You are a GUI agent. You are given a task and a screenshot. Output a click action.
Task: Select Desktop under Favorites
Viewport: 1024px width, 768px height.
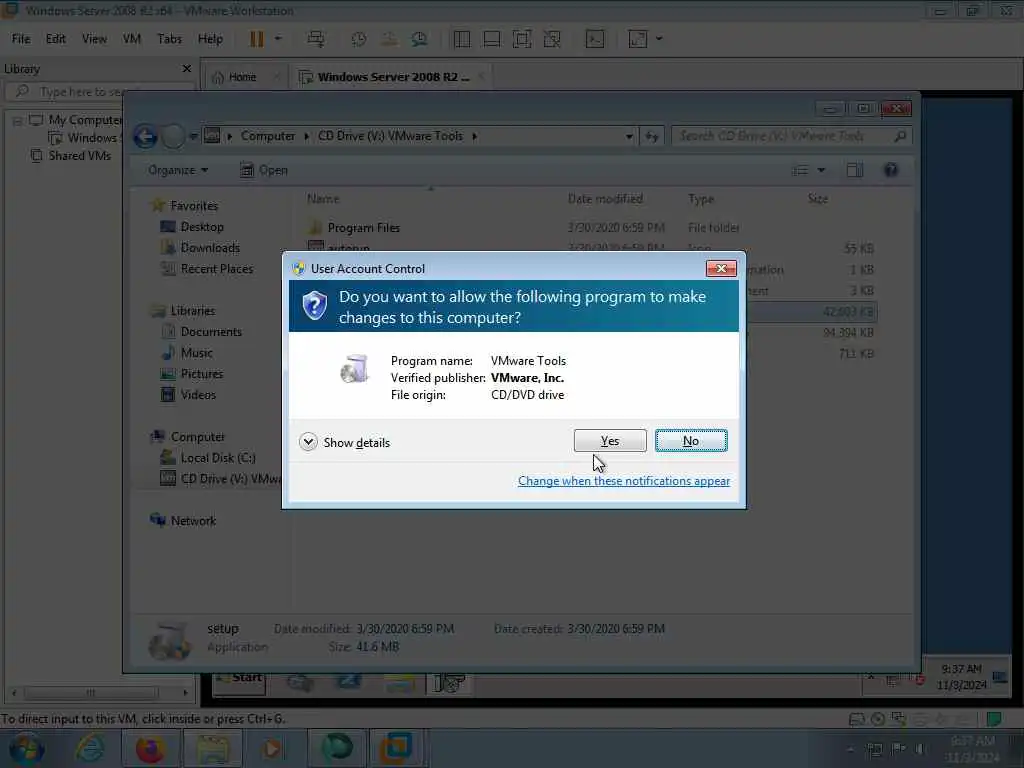tap(202, 227)
